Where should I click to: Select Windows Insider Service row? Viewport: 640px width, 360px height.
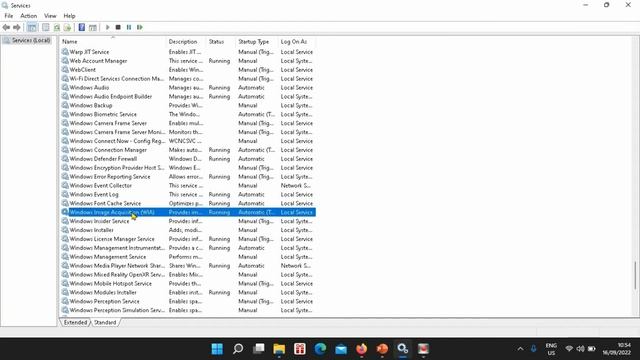click(188, 221)
